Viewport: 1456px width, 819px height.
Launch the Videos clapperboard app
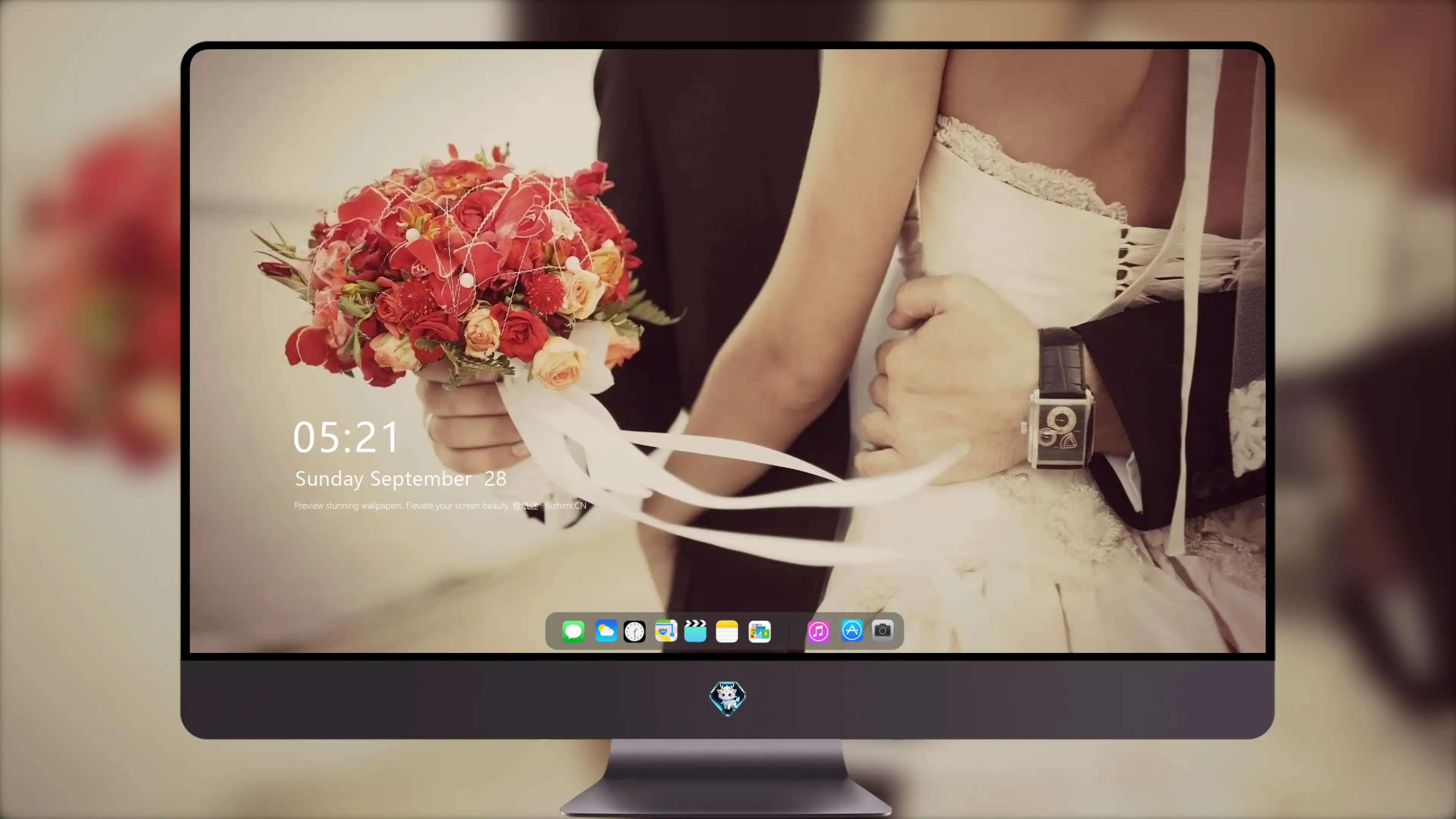tap(695, 631)
